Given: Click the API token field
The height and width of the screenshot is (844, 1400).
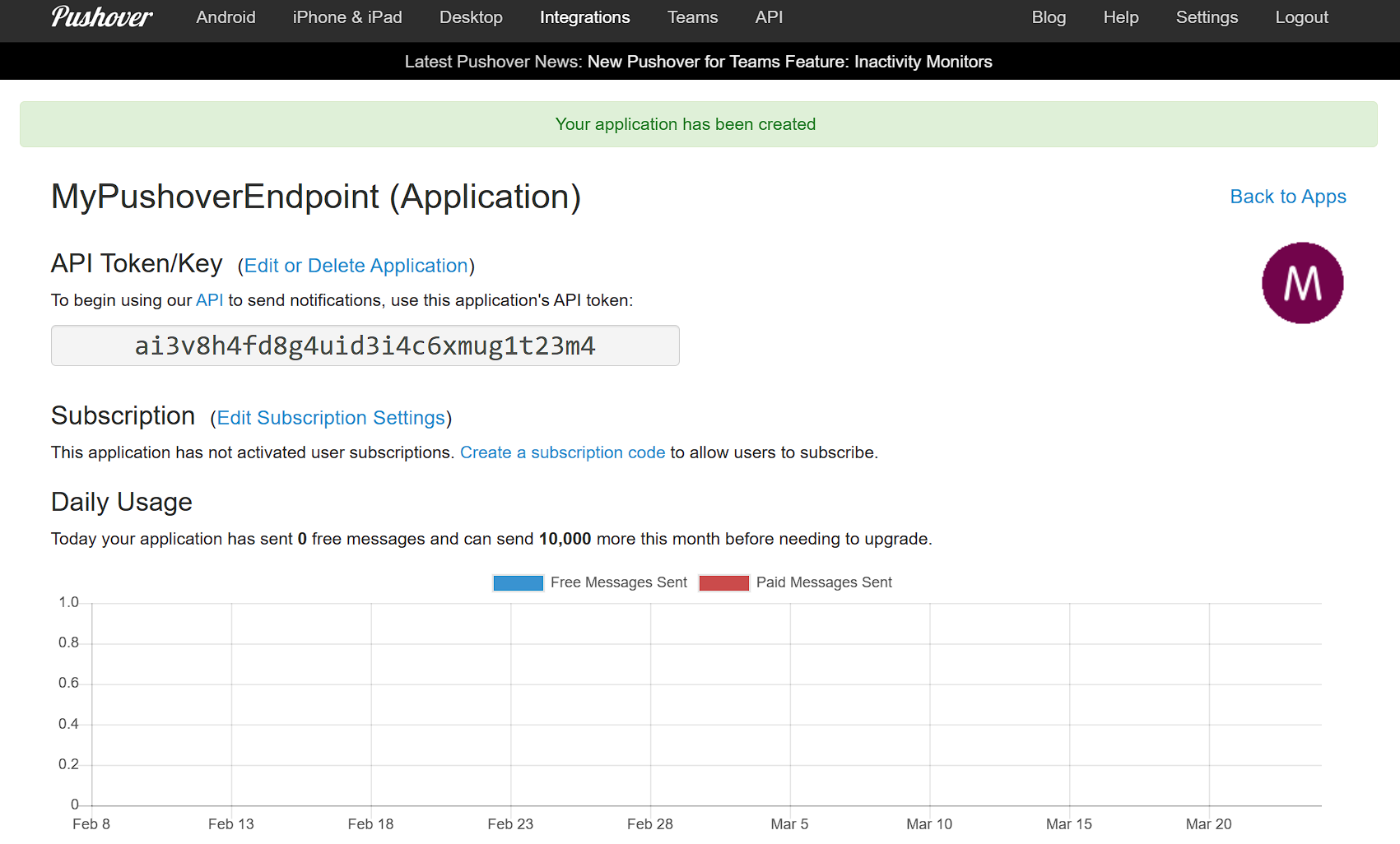Looking at the screenshot, I should pyautogui.click(x=365, y=345).
